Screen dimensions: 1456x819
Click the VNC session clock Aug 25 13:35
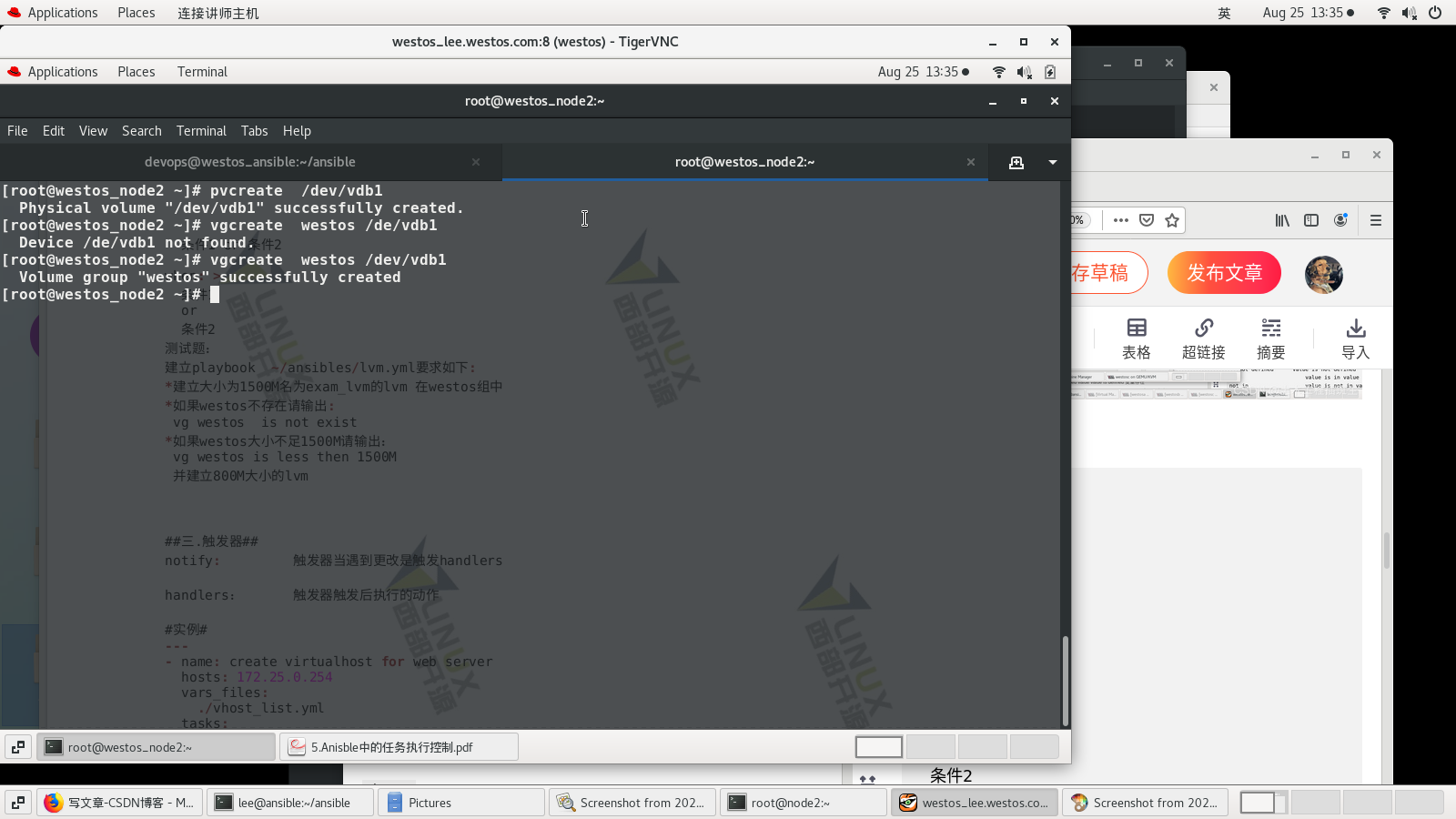pyautogui.click(x=924, y=72)
